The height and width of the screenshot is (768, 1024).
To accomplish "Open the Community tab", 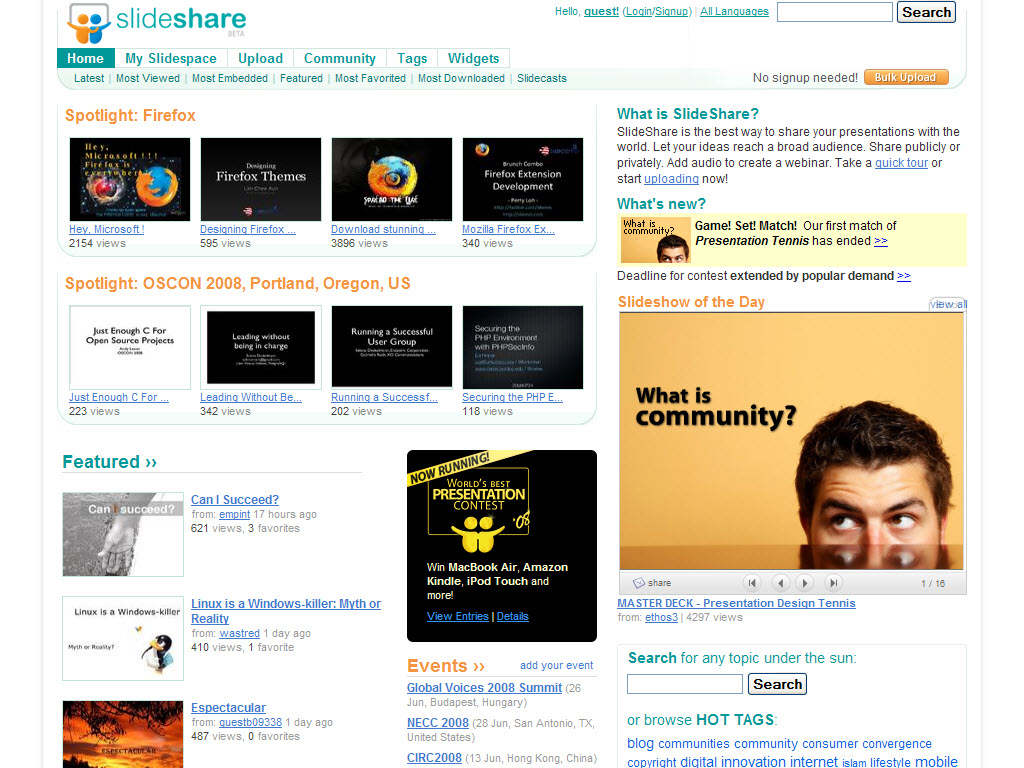I will (340, 58).
